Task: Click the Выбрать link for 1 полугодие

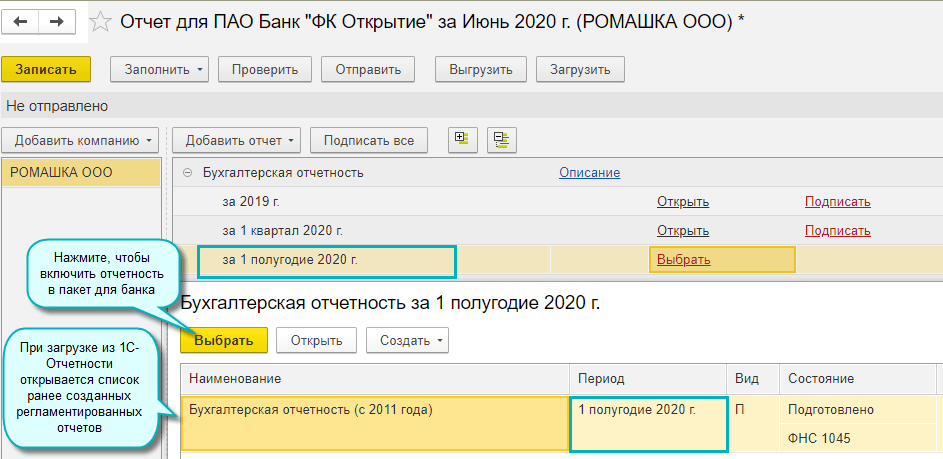Action: [x=683, y=260]
